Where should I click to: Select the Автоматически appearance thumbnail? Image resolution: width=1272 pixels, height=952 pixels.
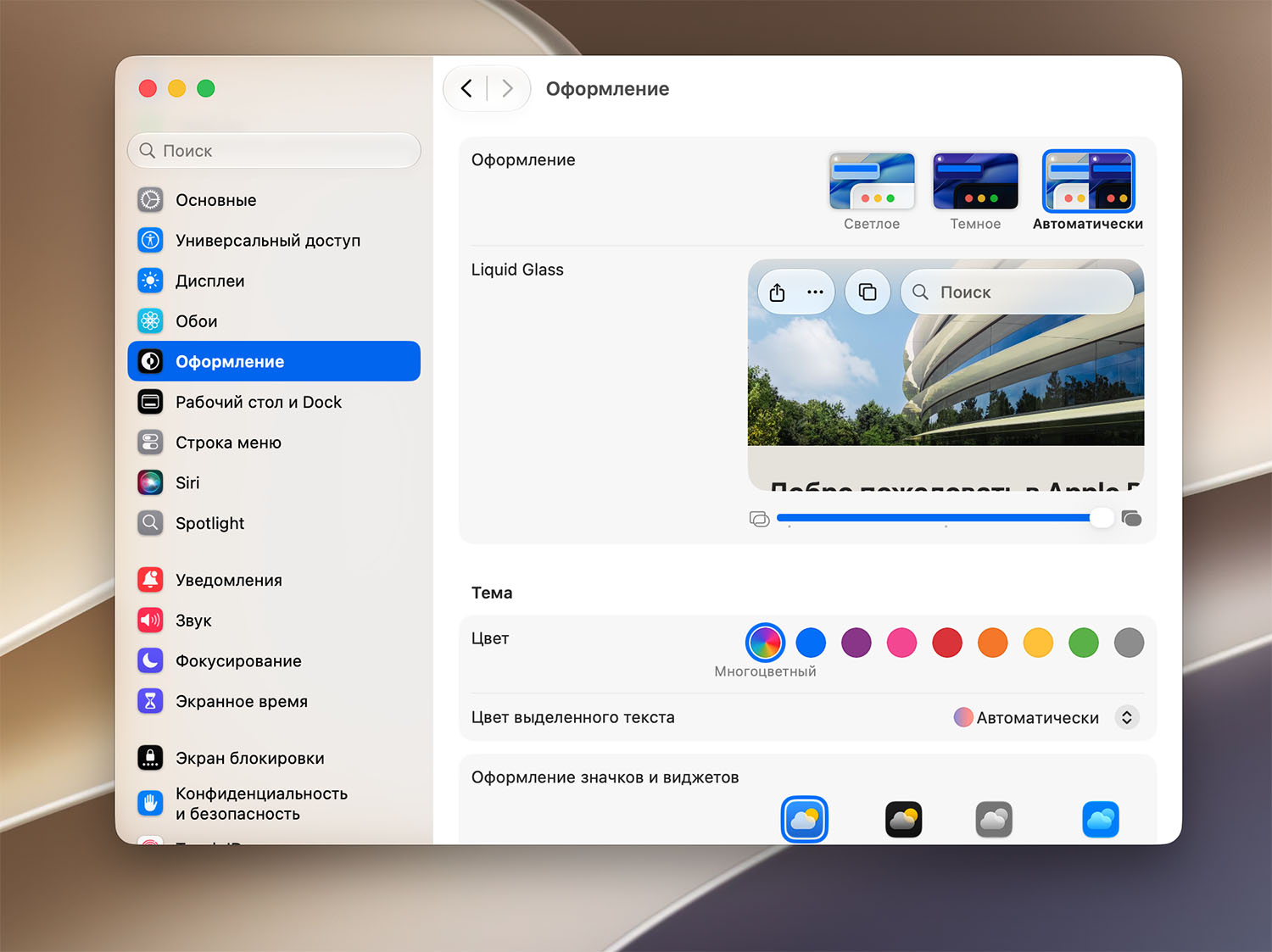[x=1088, y=181]
